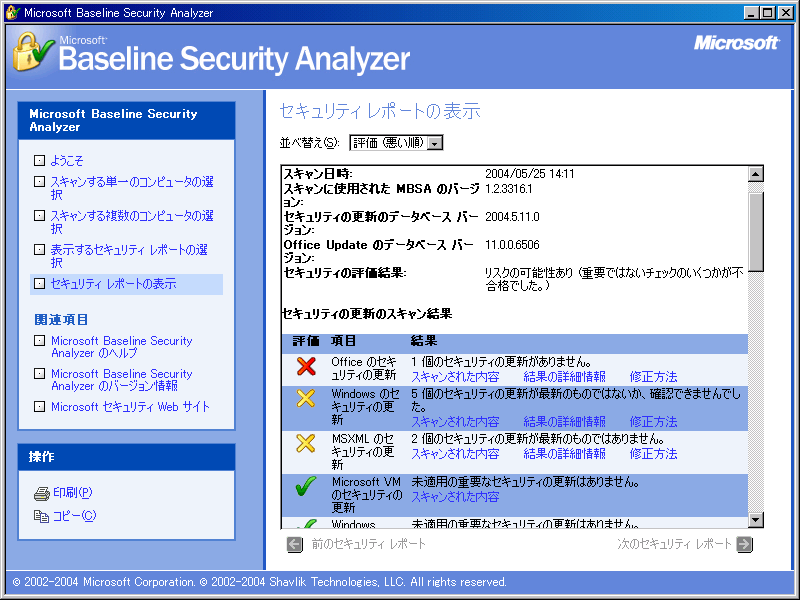This screenshot has width=800, height=600.
Task: Click the 操作 panel header
Action: [127, 457]
